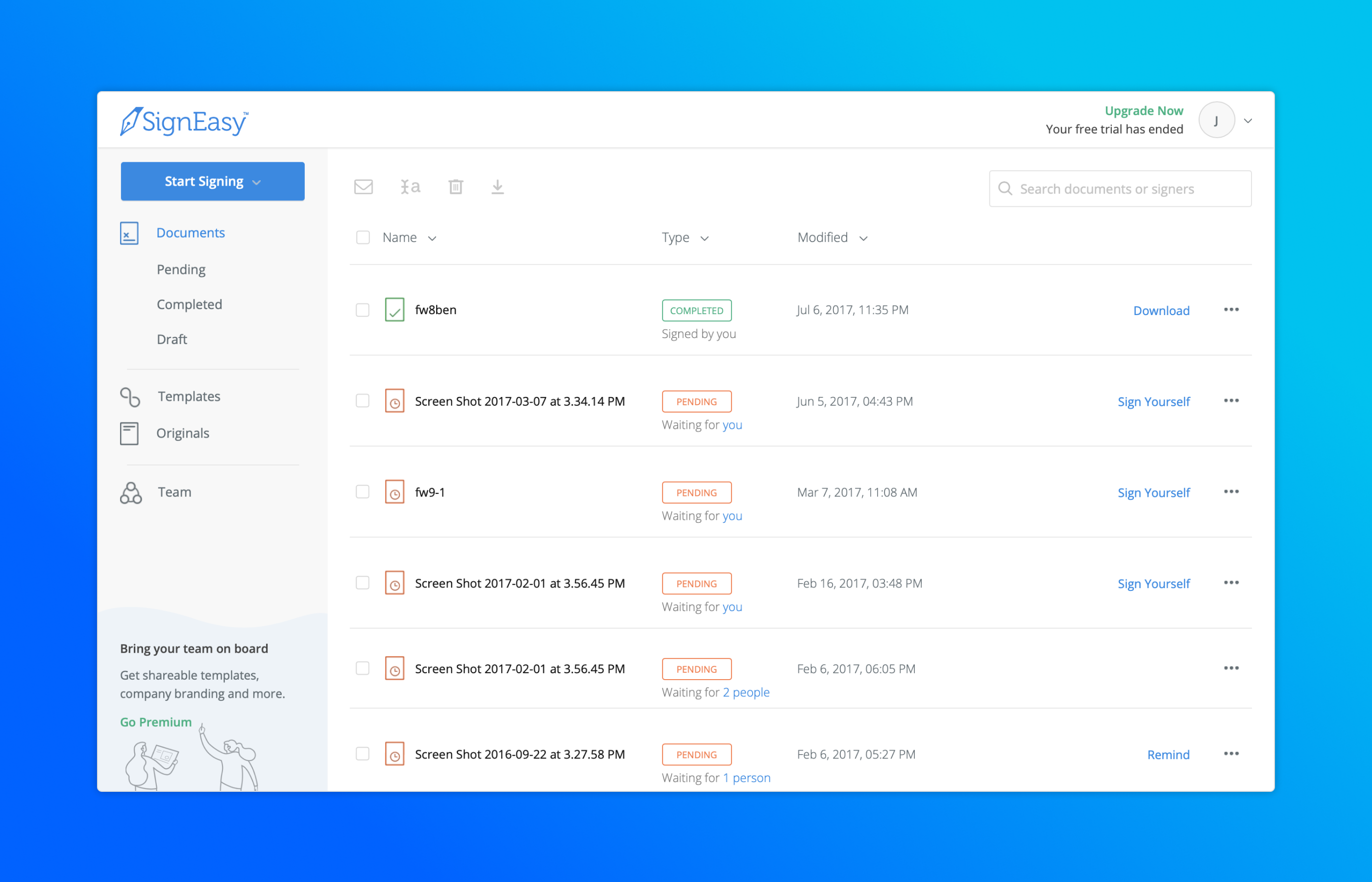
Task: Open more options for Feb 16, 2017 document
Action: coord(1231,583)
